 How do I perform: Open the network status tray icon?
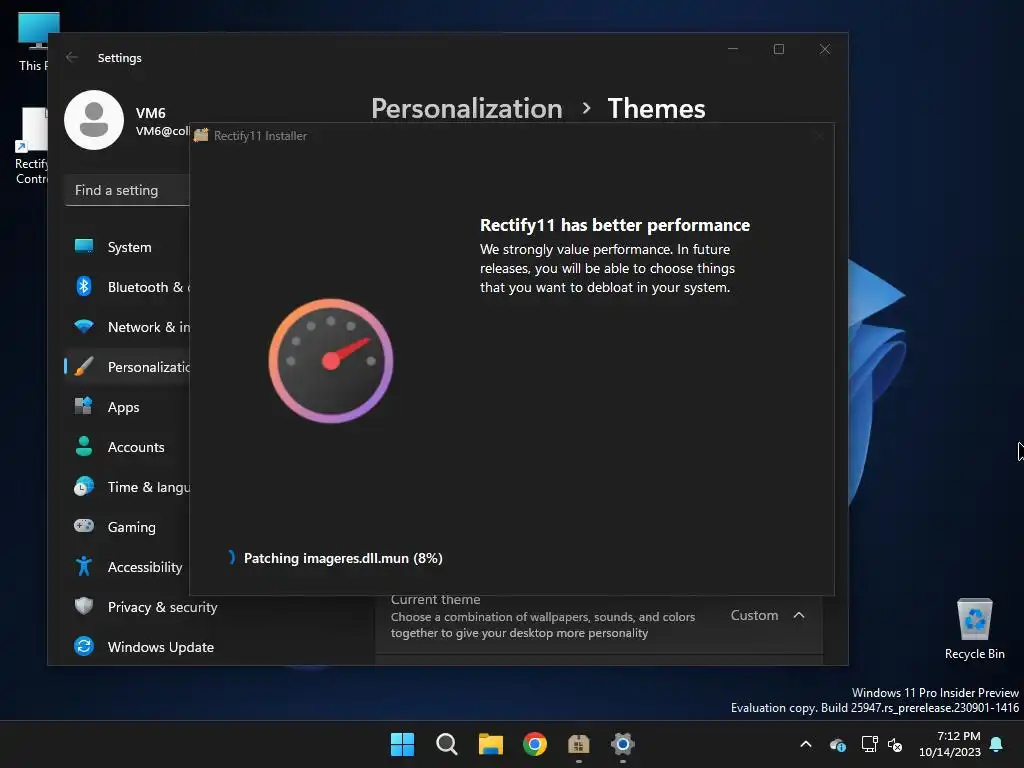[869, 744]
